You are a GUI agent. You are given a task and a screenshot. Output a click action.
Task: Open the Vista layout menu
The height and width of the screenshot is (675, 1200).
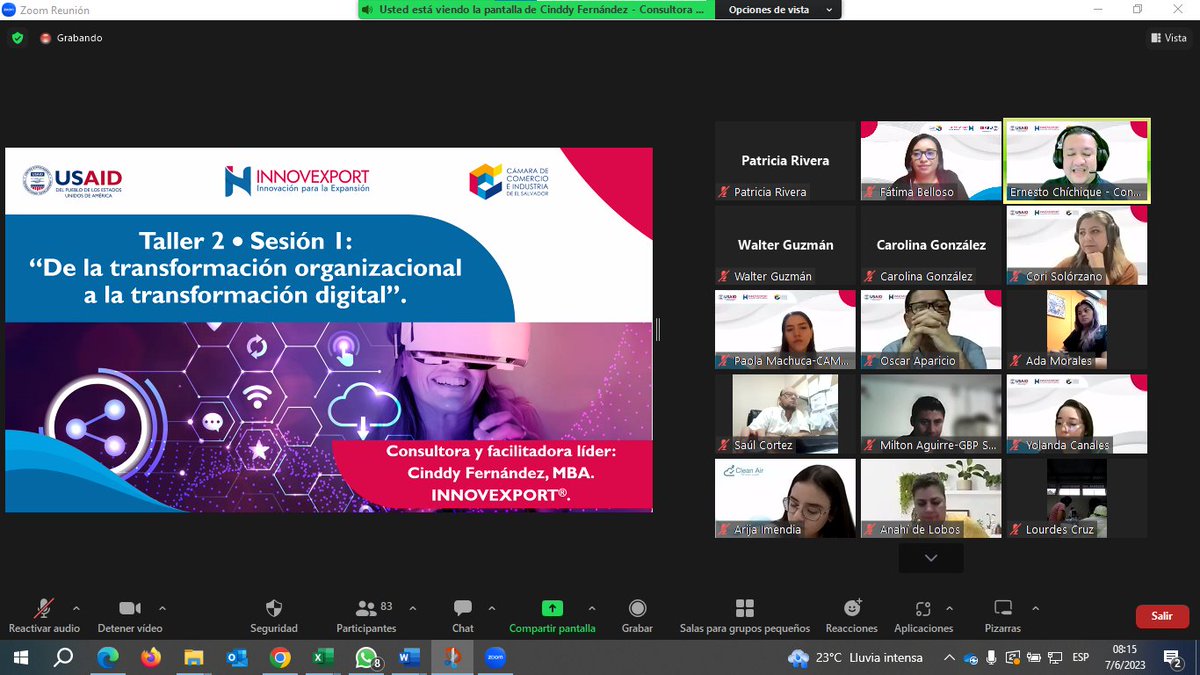click(1169, 38)
